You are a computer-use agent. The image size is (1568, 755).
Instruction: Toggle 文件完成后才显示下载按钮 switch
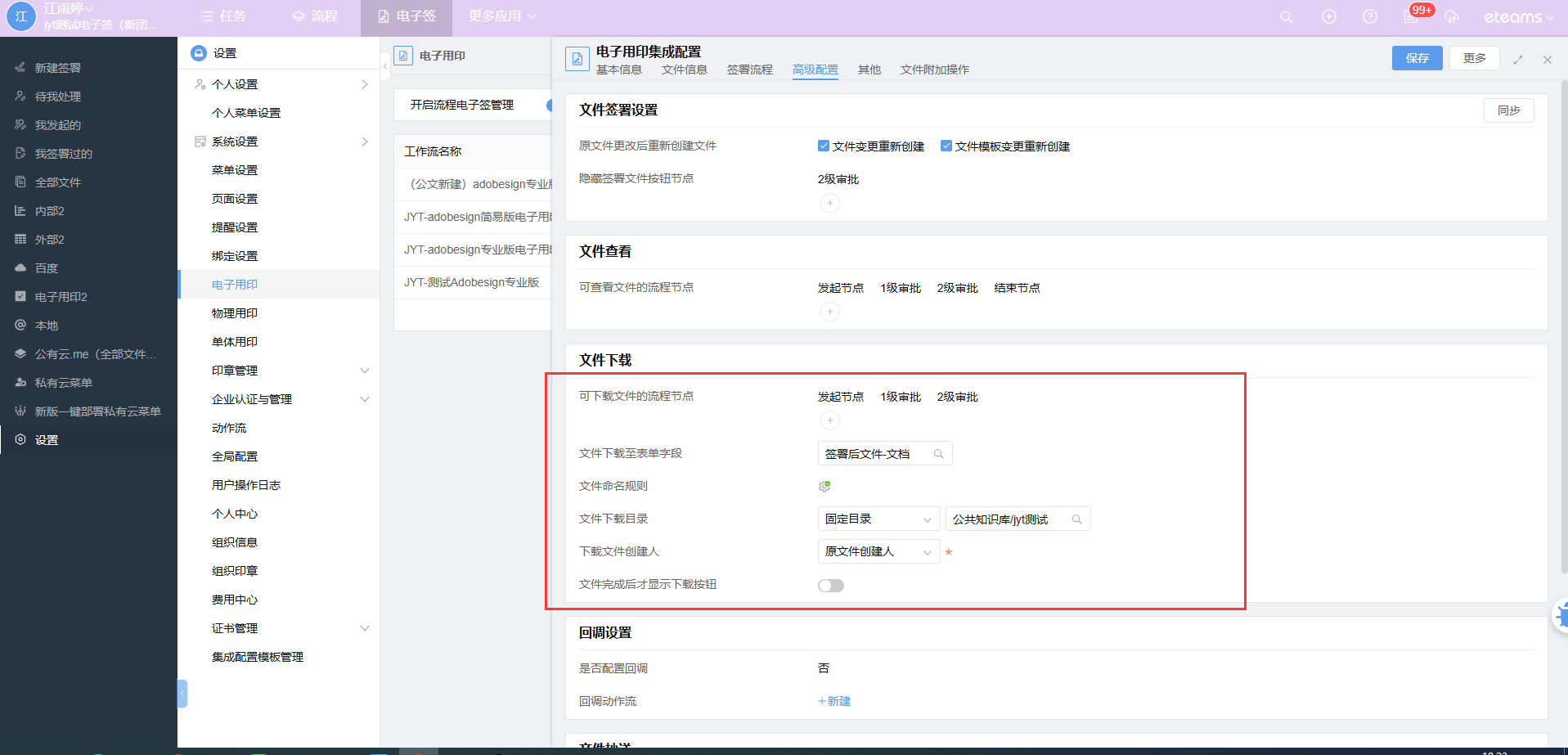coord(831,586)
